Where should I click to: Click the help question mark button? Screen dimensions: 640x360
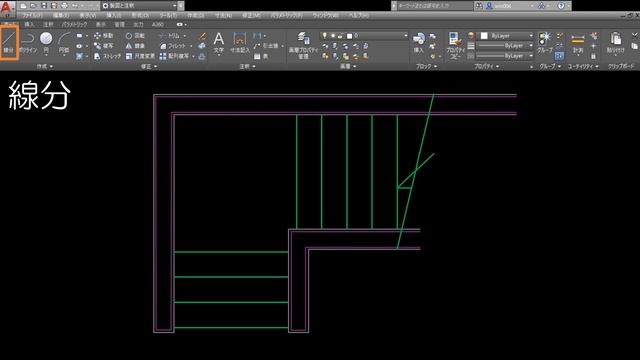(x=561, y=6)
